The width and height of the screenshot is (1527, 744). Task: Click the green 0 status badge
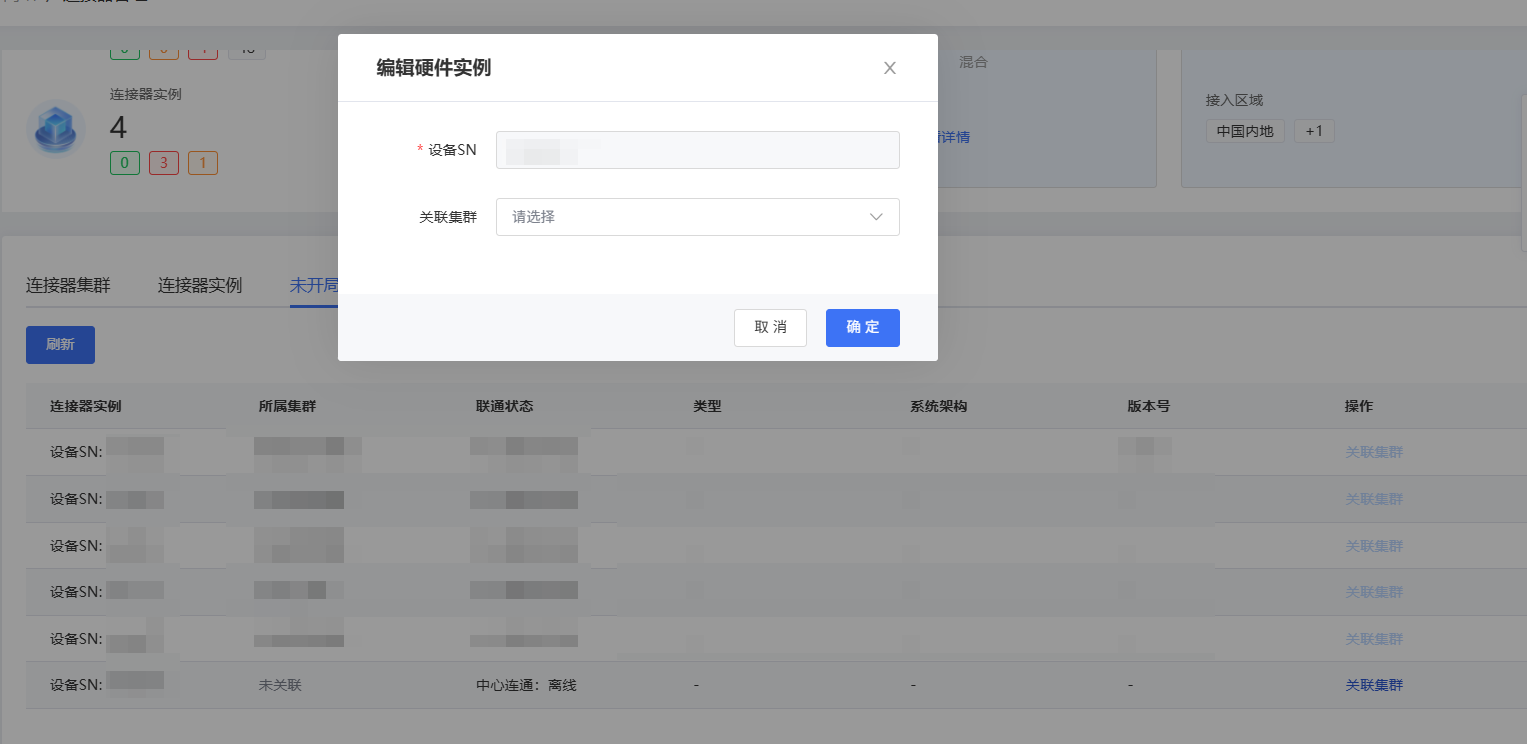click(x=125, y=163)
